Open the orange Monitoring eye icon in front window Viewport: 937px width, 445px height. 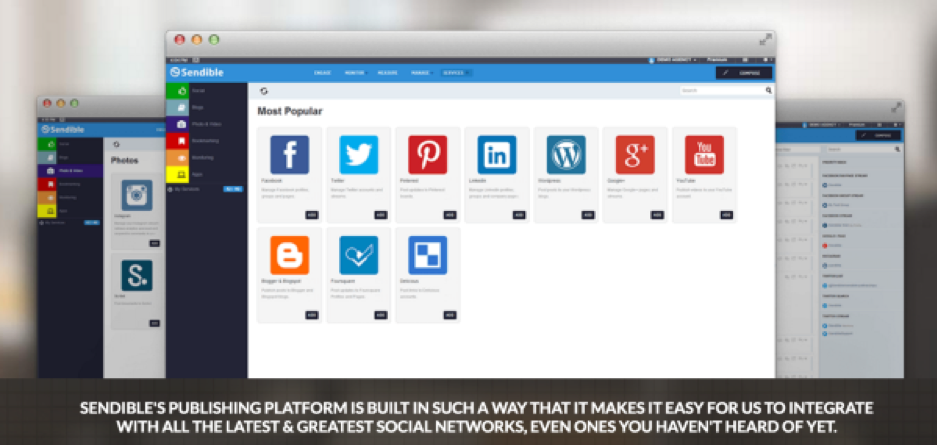pos(177,158)
